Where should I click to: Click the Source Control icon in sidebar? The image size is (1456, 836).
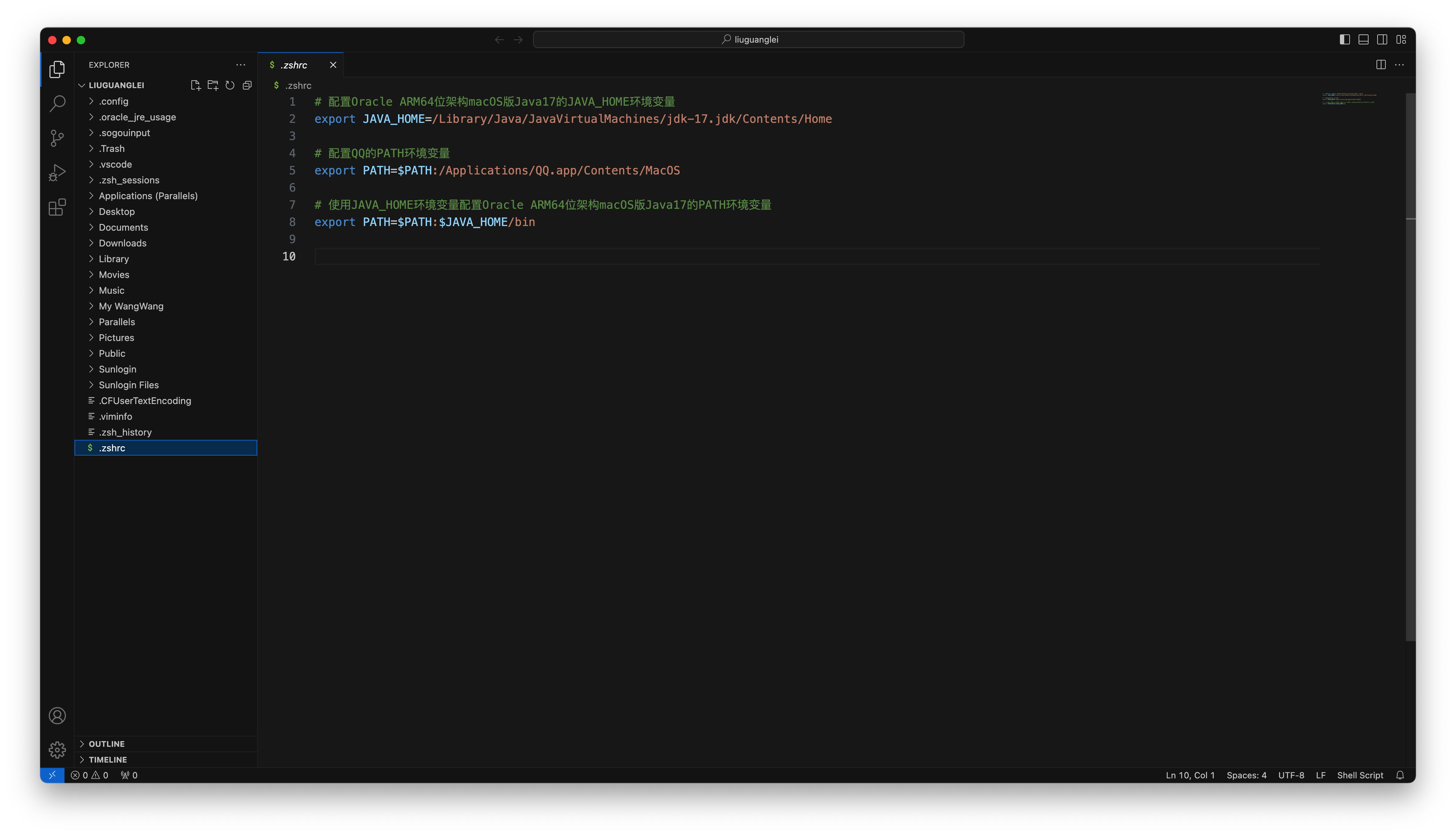coord(57,137)
